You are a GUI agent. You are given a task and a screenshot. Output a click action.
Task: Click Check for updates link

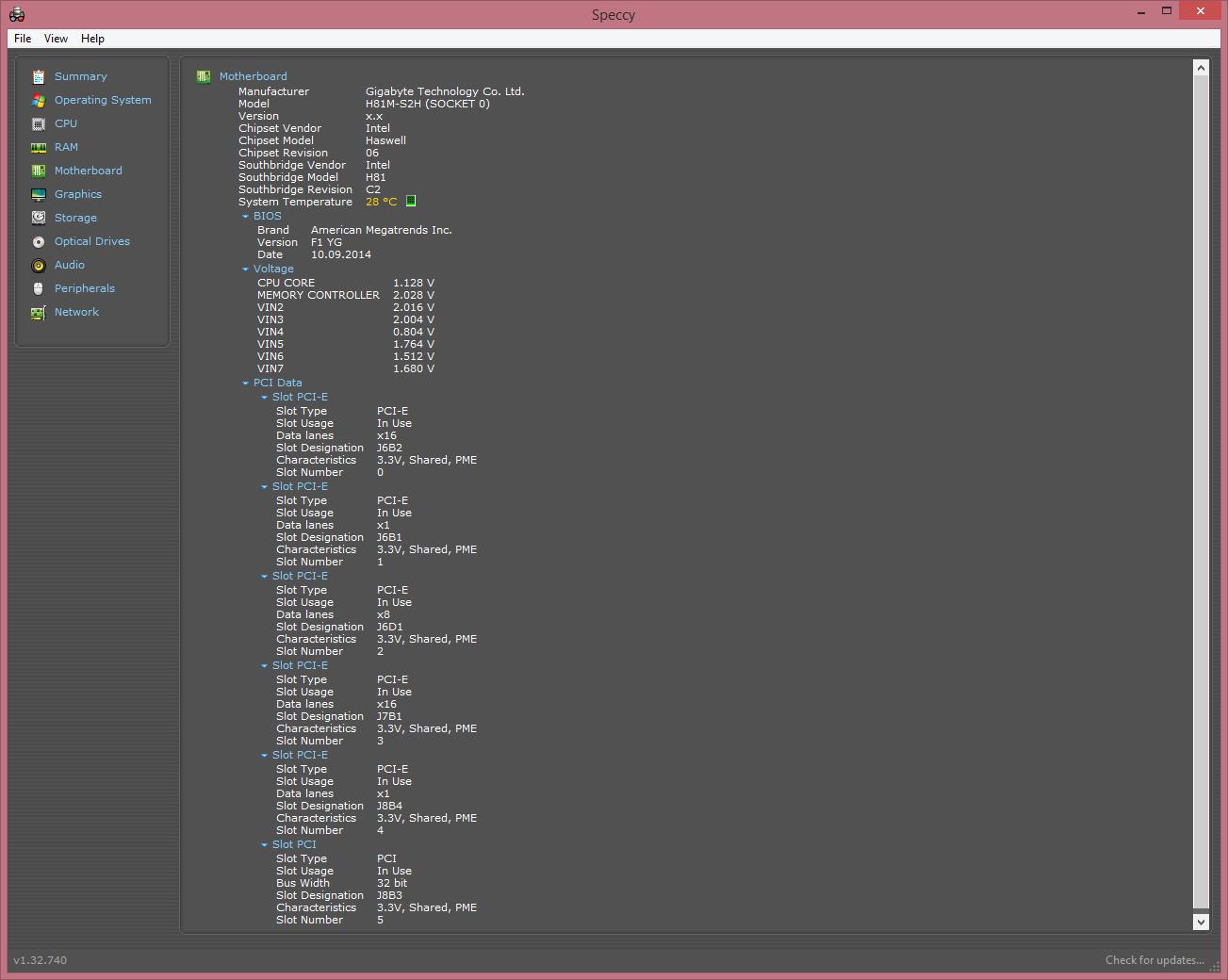[x=1154, y=960]
